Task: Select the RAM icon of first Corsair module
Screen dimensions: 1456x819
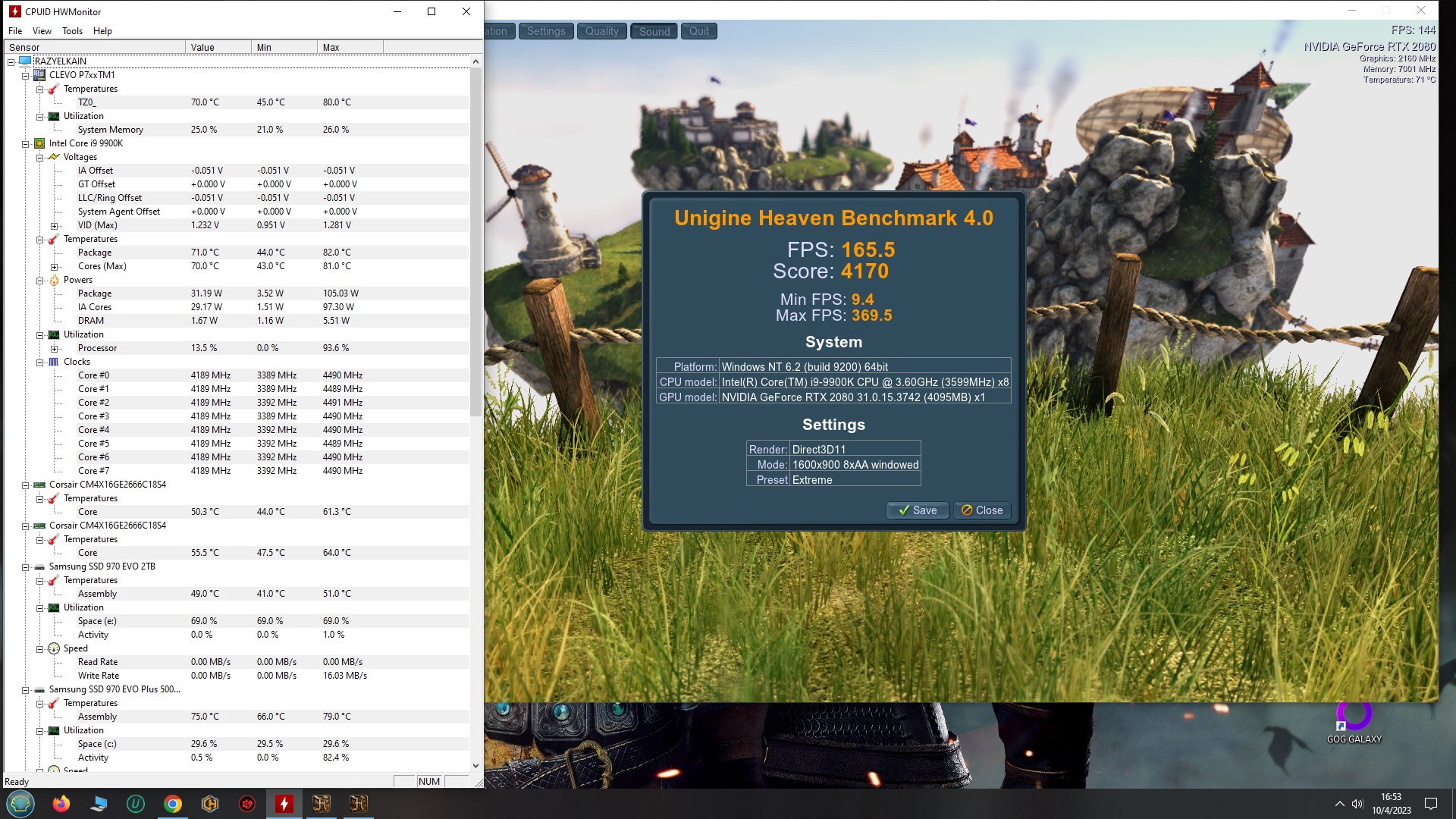Action: [x=39, y=485]
